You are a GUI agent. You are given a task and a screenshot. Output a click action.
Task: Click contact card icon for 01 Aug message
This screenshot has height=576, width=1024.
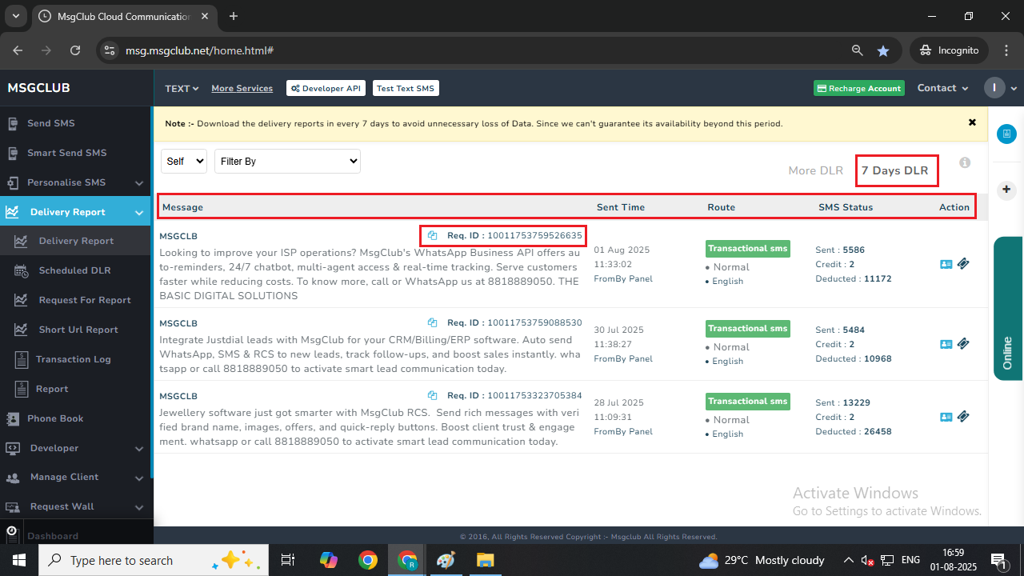point(946,264)
